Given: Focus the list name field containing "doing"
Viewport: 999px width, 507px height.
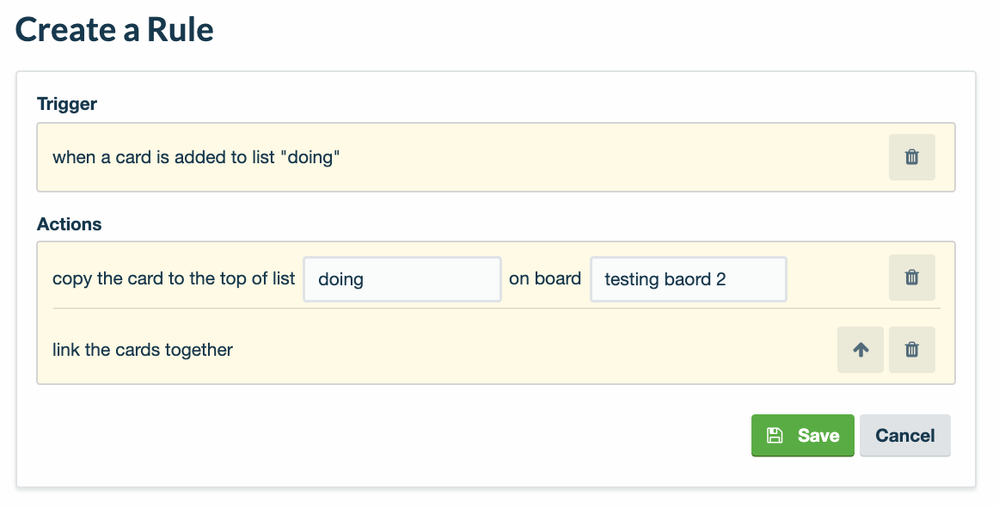Looking at the screenshot, I should pos(401,280).
